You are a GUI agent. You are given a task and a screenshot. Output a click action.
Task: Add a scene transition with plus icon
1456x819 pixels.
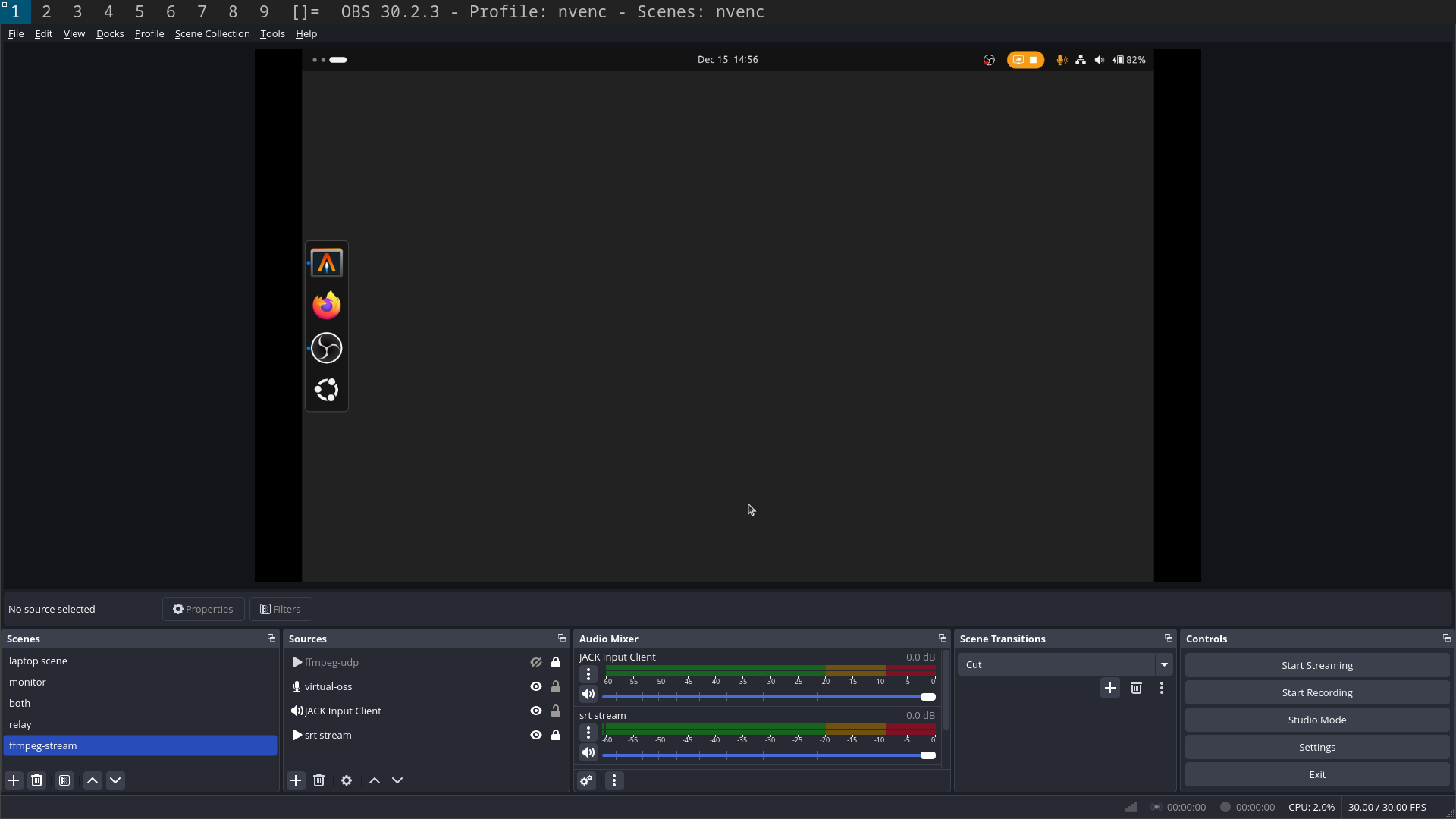click(1109, 688)
